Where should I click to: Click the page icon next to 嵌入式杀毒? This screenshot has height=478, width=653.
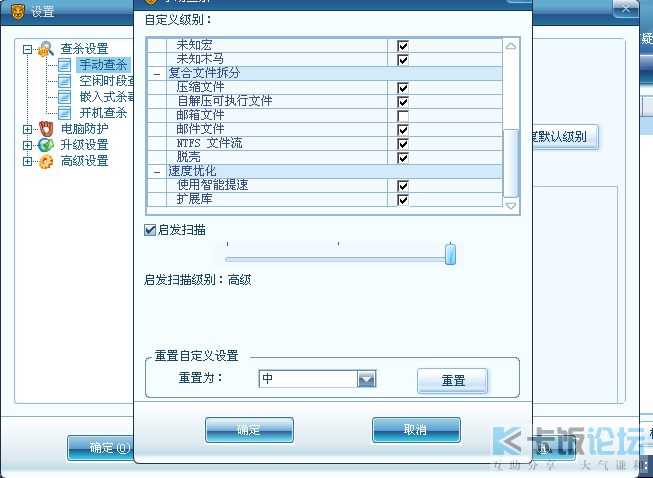click(64, 97)
